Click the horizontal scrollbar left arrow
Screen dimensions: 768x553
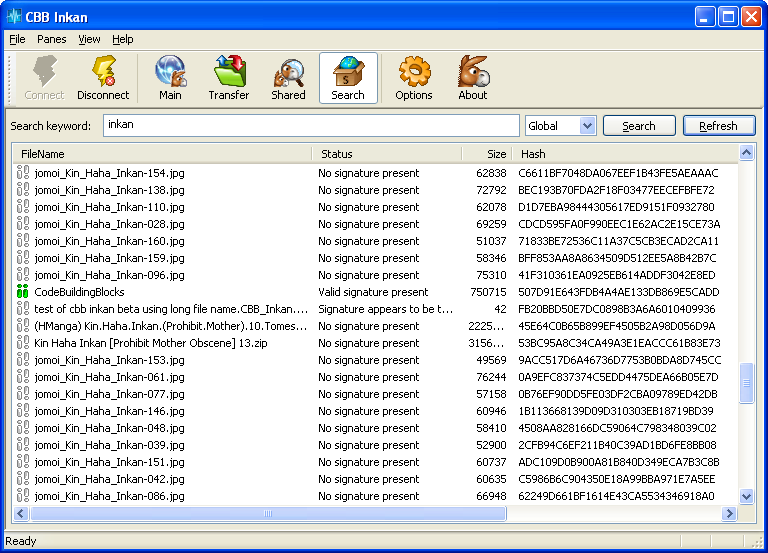[x=21, y=513]
